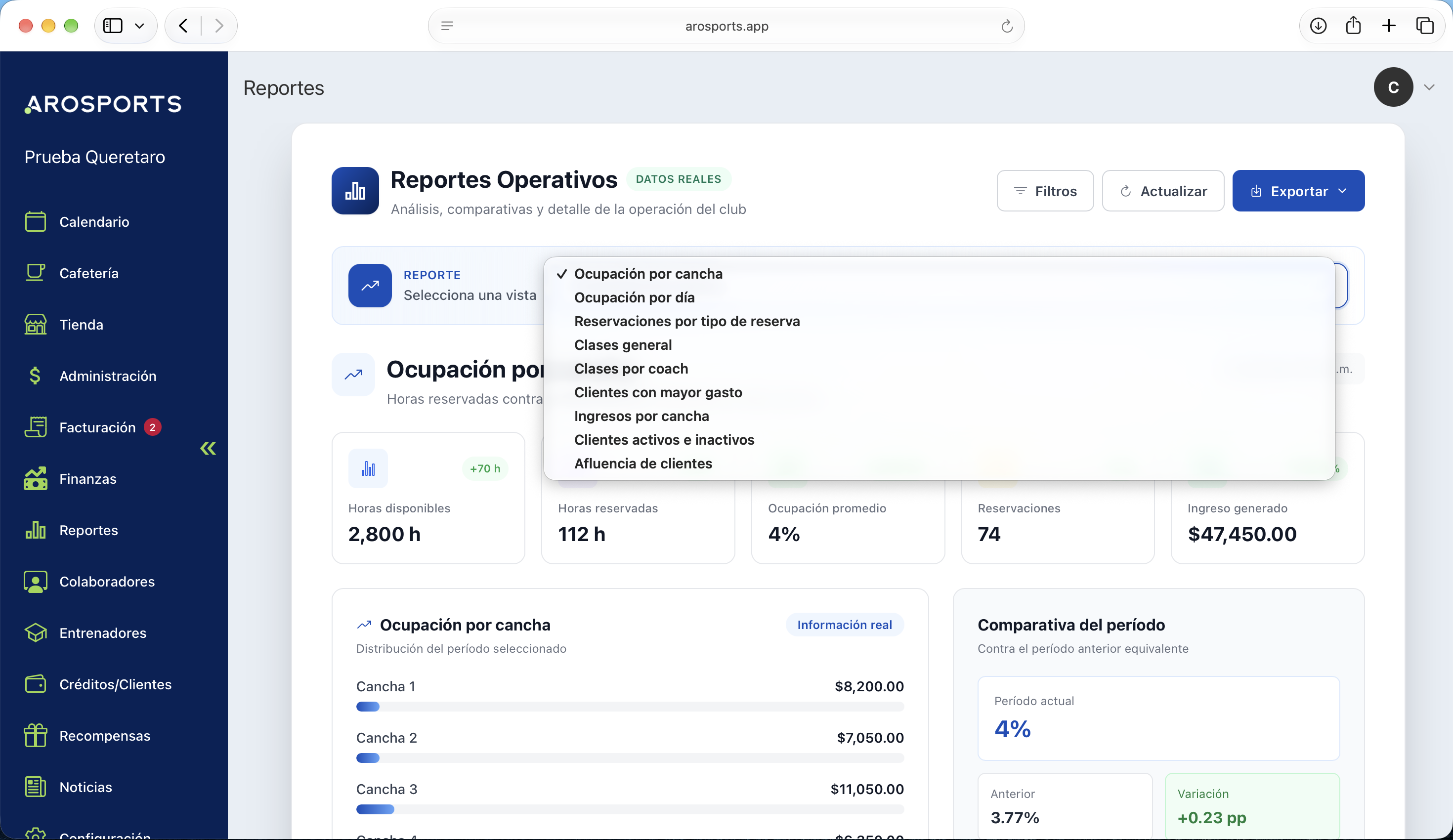The width and height of the screenshot is (1453, 840).
Task: Click Safari downloads icon
Action: (x=1318, y=26)
